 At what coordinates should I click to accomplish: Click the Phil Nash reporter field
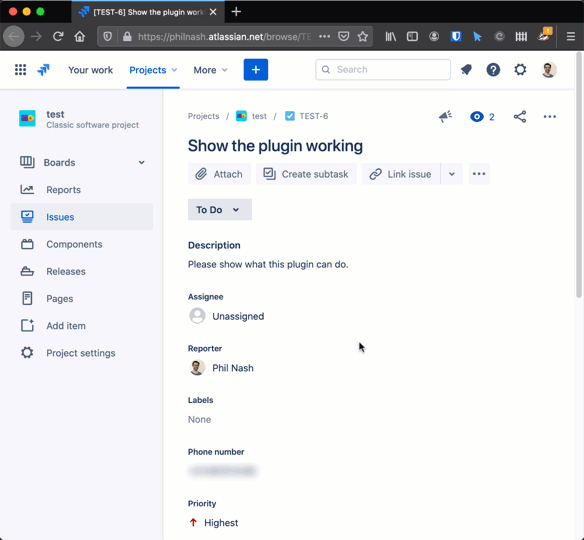point(222,368)
